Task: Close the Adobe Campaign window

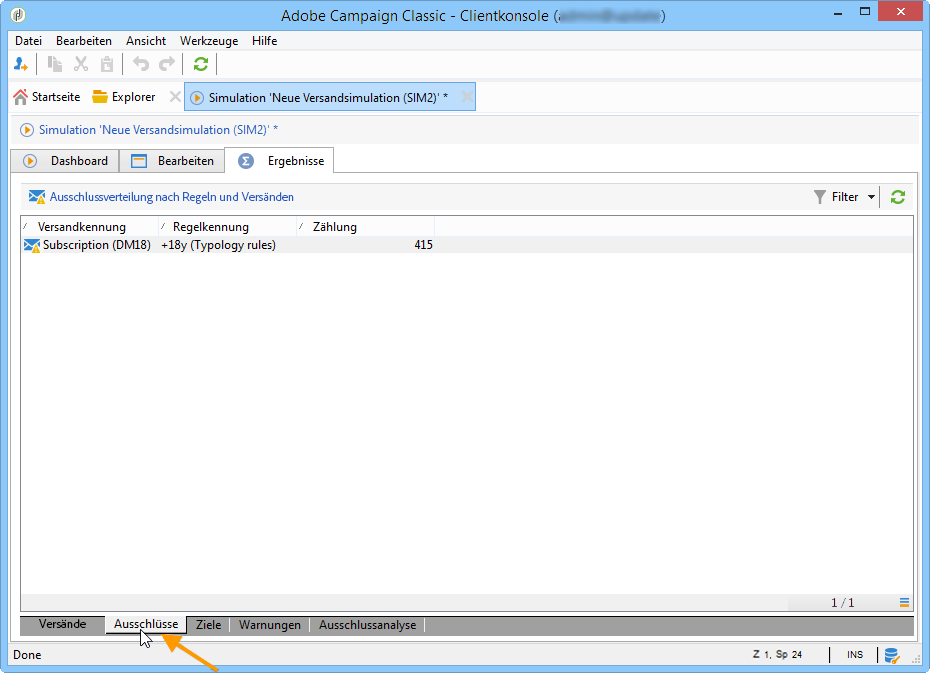Action: [x=901, y=12]
